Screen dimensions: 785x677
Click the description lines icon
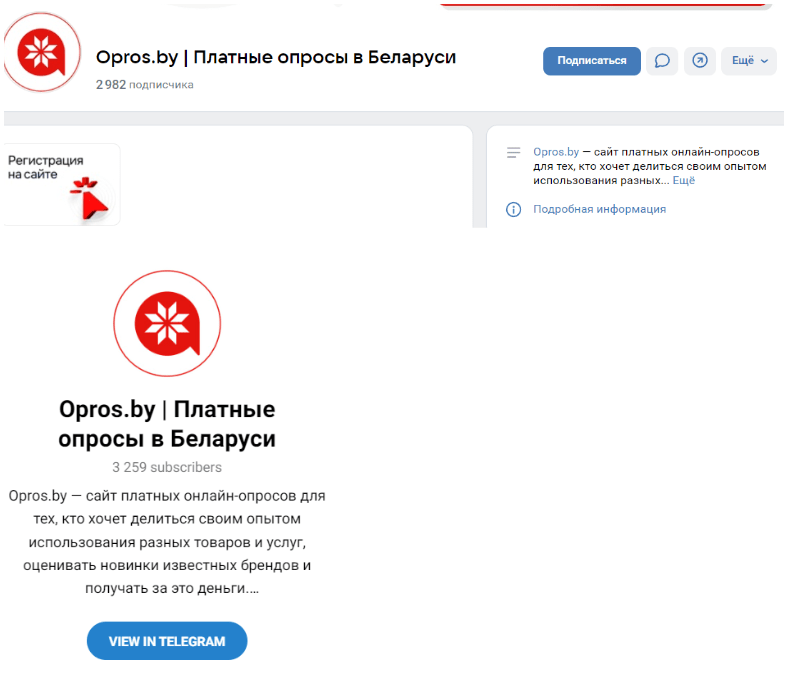[x=513, y=153]
